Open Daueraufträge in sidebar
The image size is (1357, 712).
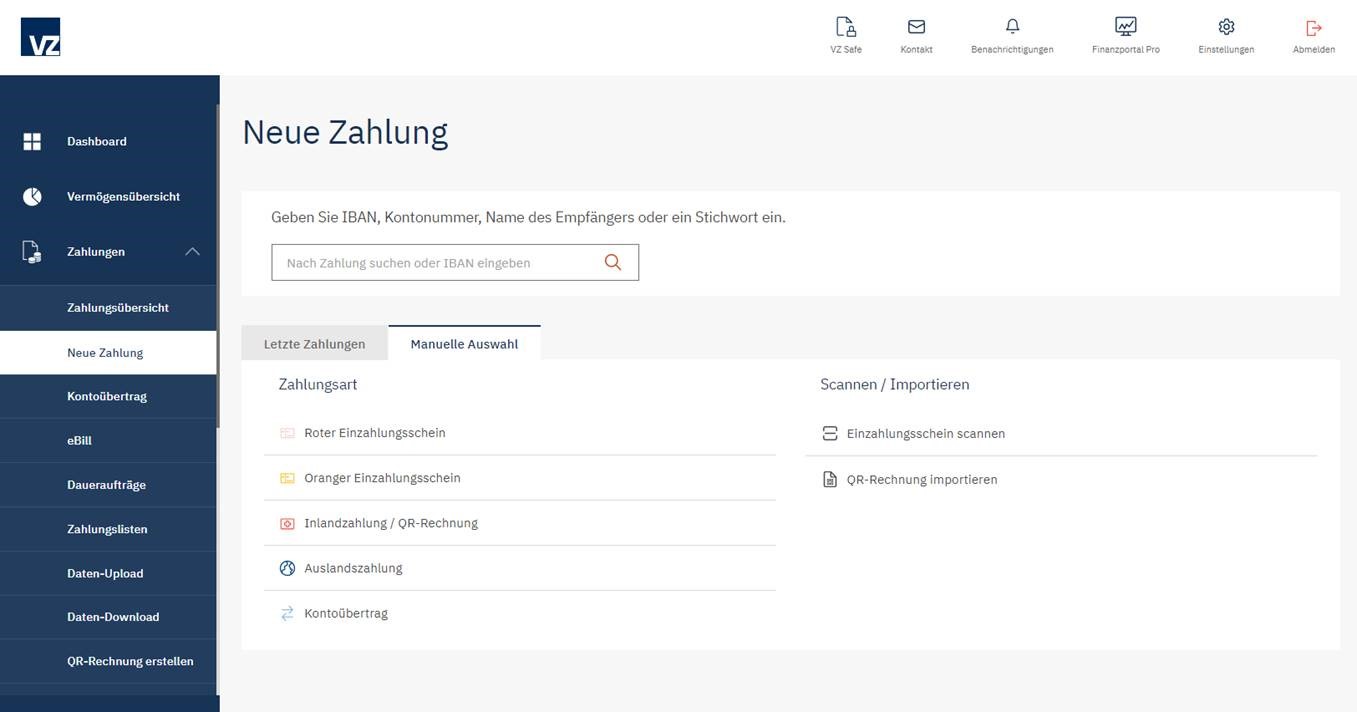click(x=108, y=485)
